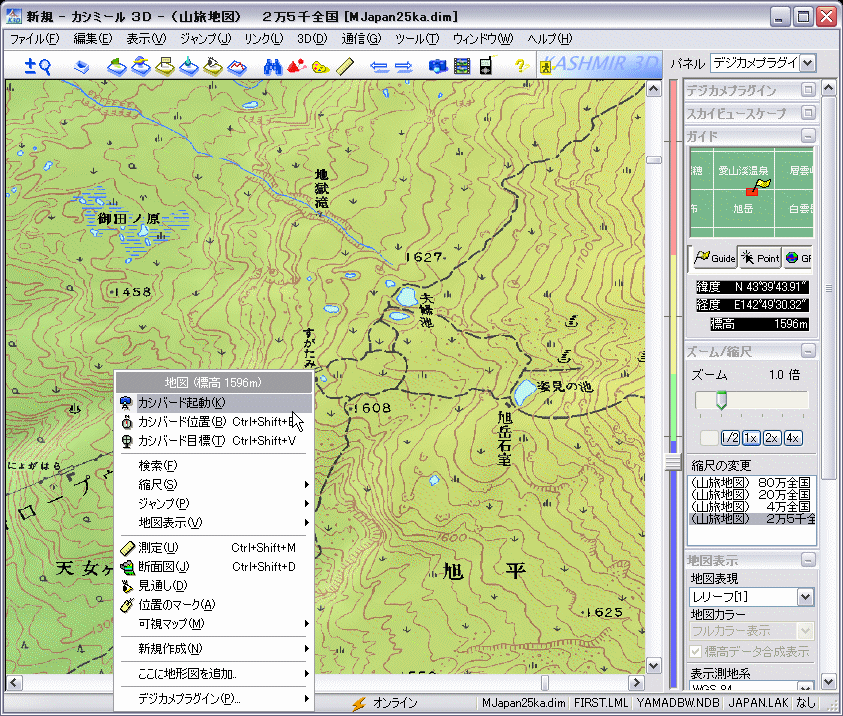Open the 表示(V) menu
This screenshot has height=716, width=843.
pyautogui.click(x=146, y=39)
